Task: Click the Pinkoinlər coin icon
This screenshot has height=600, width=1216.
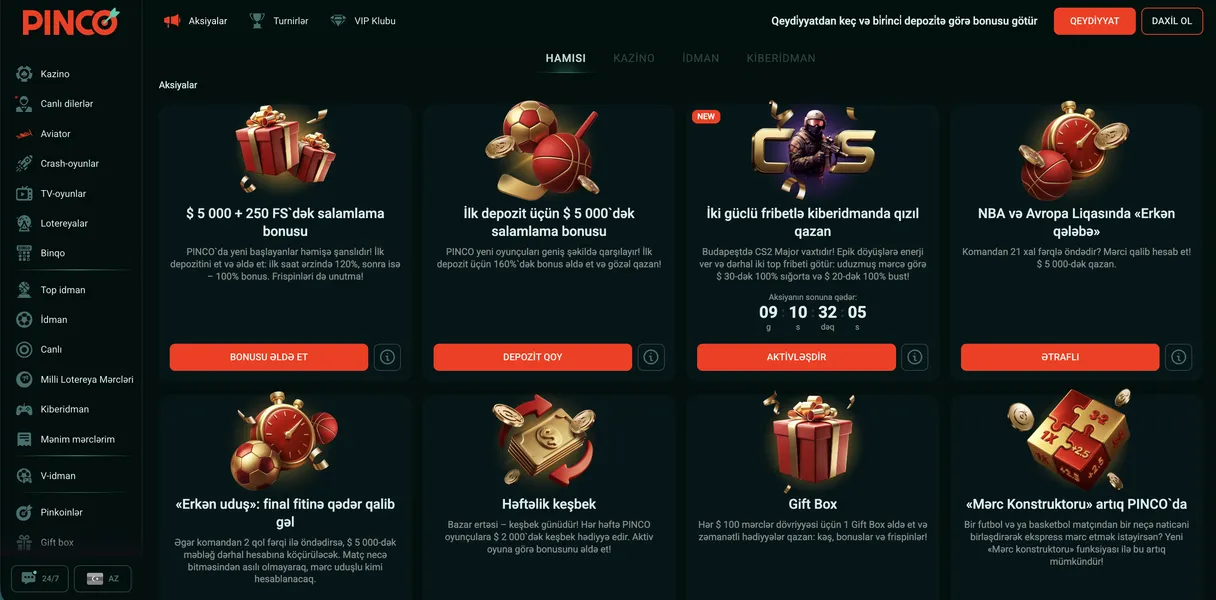Action: (24, 512)
